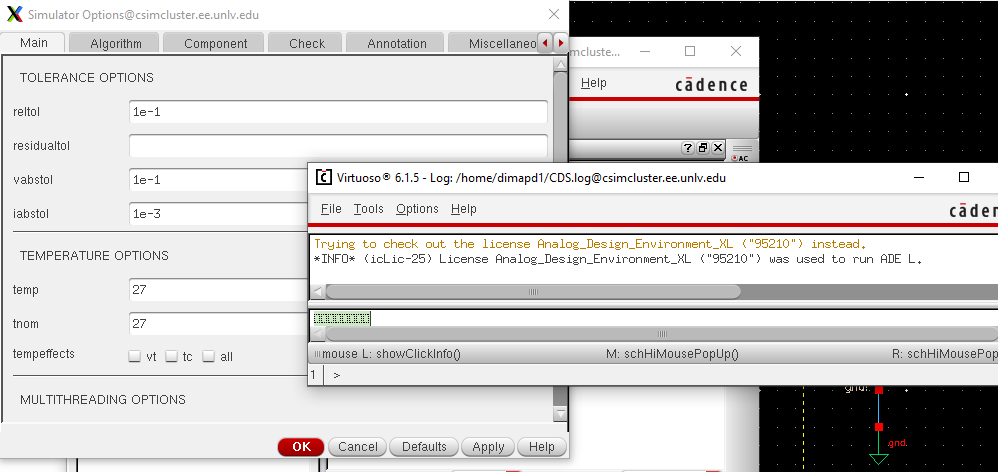
Task: Click the log output horizontal scrollbar thumb
Action: click(533, 292)
